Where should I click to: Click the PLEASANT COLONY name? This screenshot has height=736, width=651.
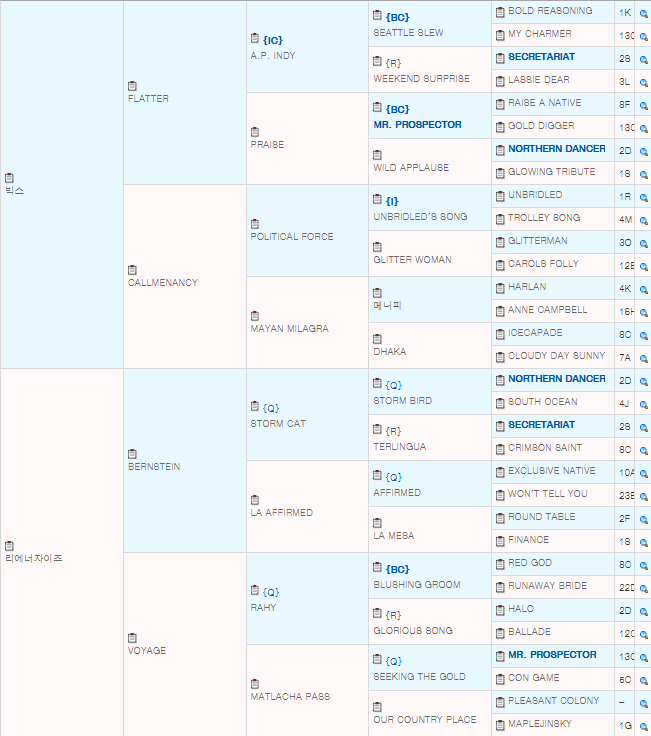[553, 701]
